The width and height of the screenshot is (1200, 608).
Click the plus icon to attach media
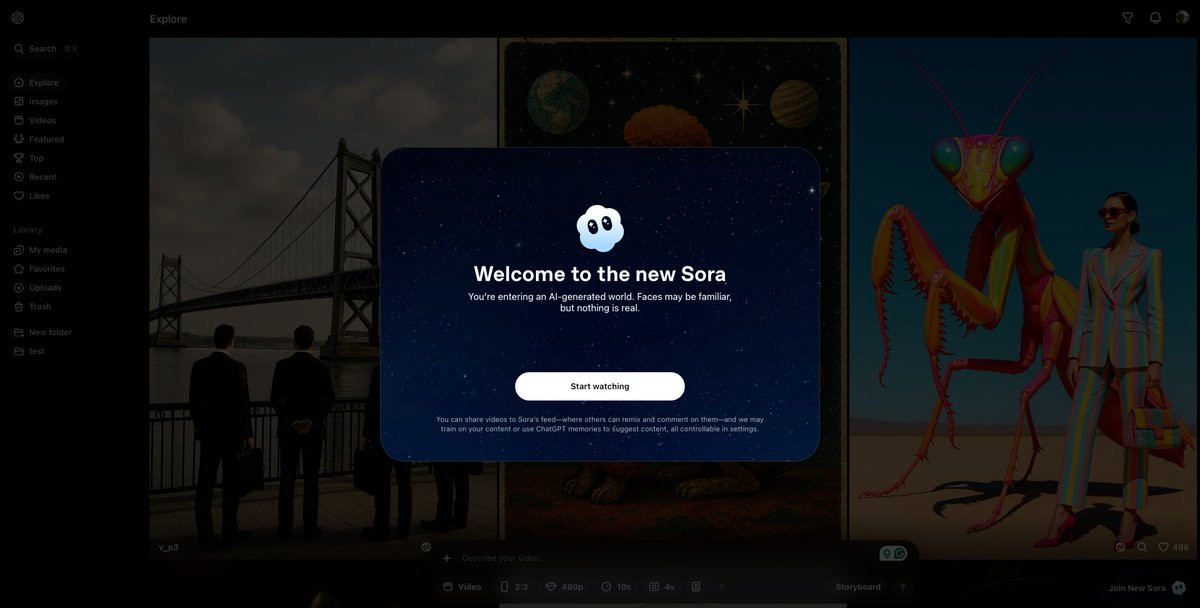(x=447, y=558)
